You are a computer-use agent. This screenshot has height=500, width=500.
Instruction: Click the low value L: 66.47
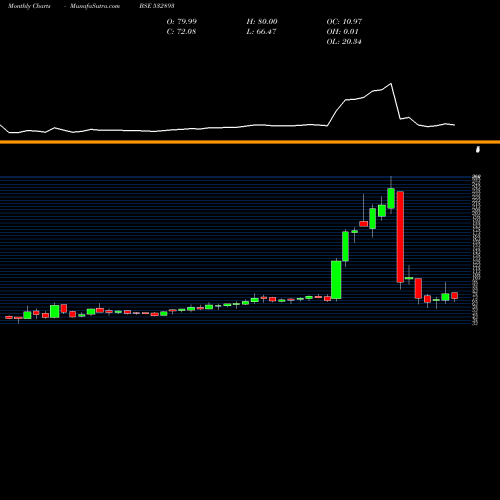(x=261, y=32)
